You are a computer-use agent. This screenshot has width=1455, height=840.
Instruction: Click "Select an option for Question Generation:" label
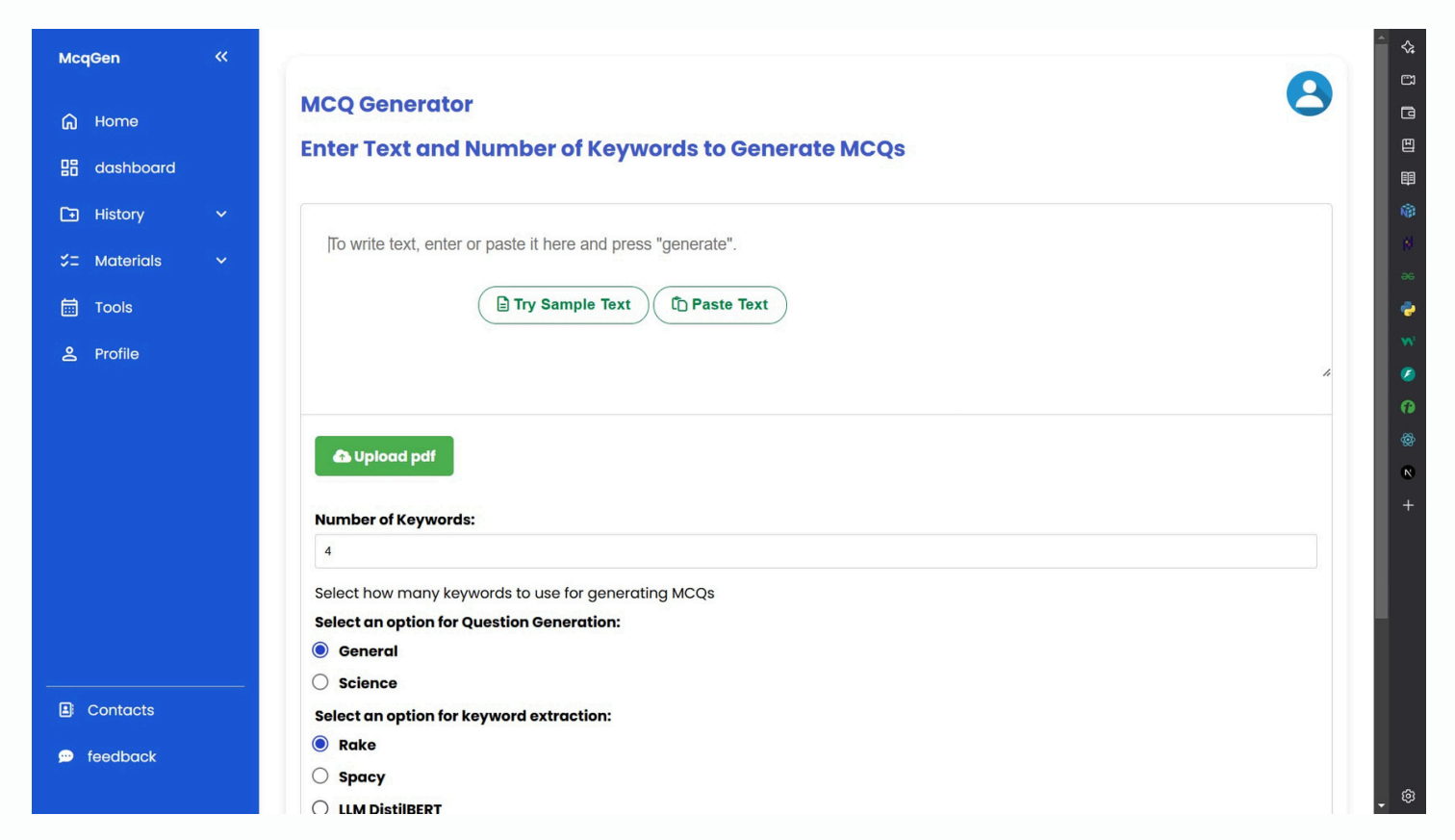468,623
